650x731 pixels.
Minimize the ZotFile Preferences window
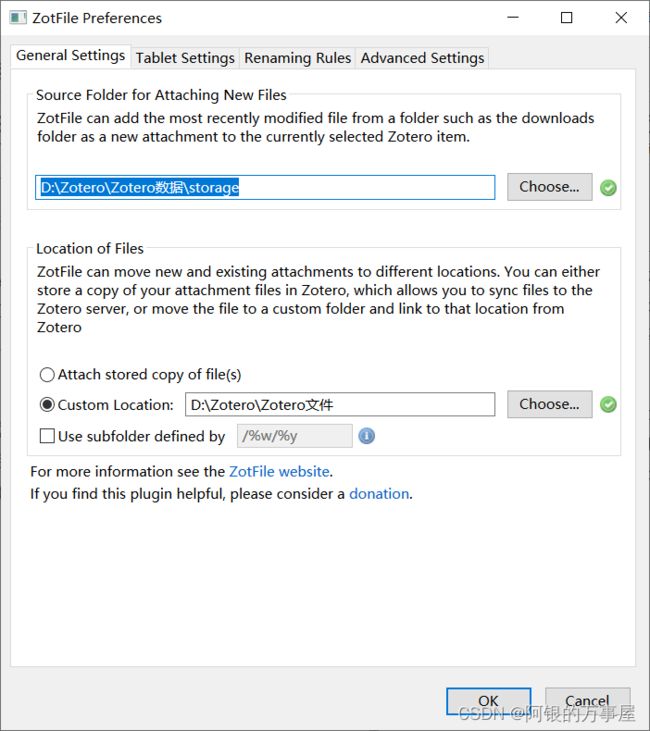(513, 18)
